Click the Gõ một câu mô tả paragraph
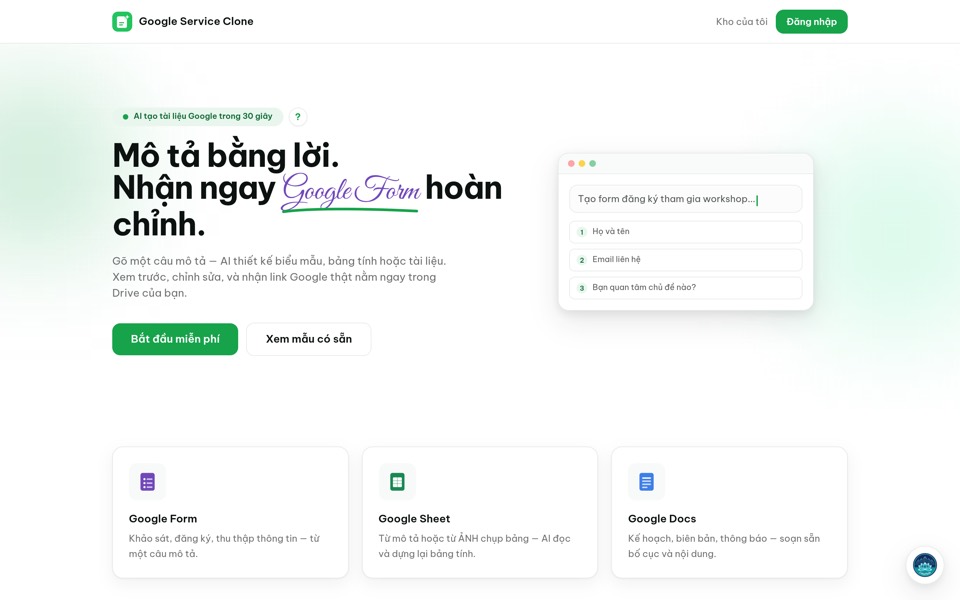The width and height of the screenshot is (960, 600). click(x=279, y=277)
